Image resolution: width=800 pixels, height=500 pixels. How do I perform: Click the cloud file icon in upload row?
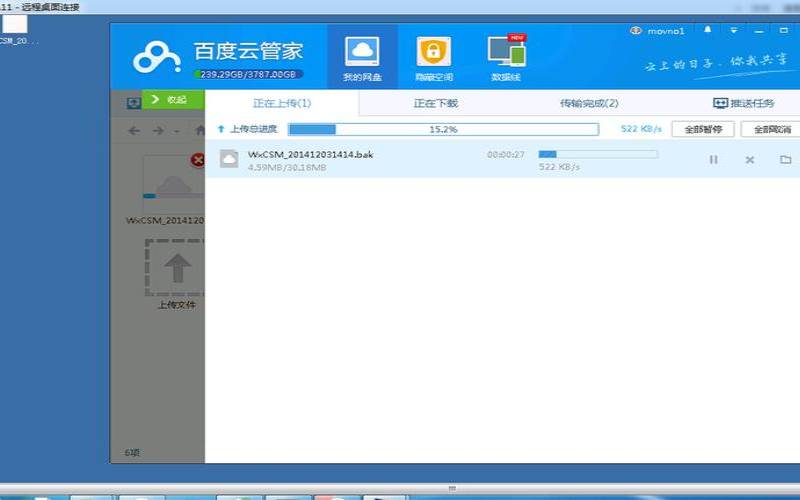pos(229,159)
